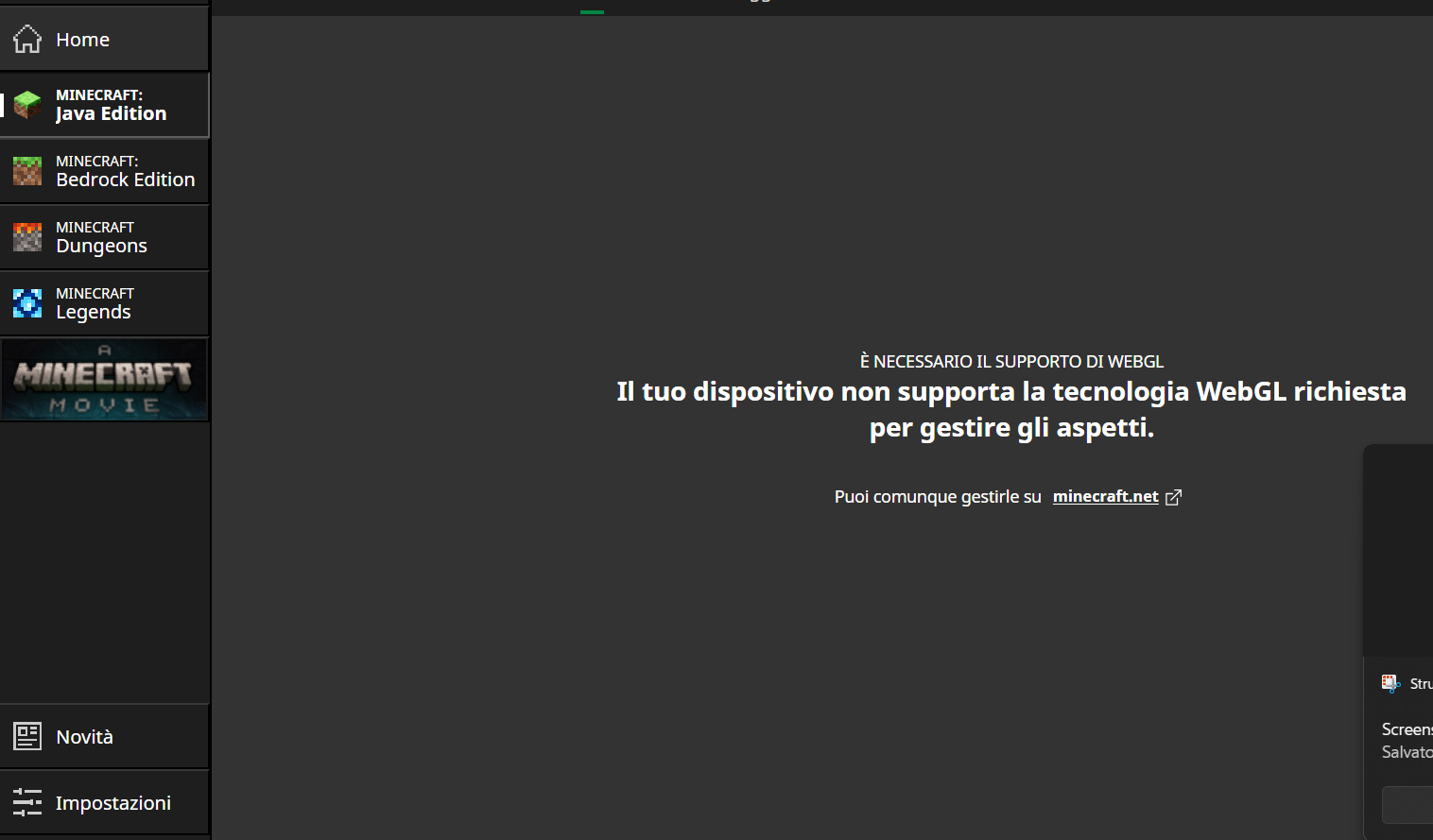Open Minecraft: Bedrock Edition from the sidebar
1433x840 pixels.
pyautogui.click(x=105, y=171)
